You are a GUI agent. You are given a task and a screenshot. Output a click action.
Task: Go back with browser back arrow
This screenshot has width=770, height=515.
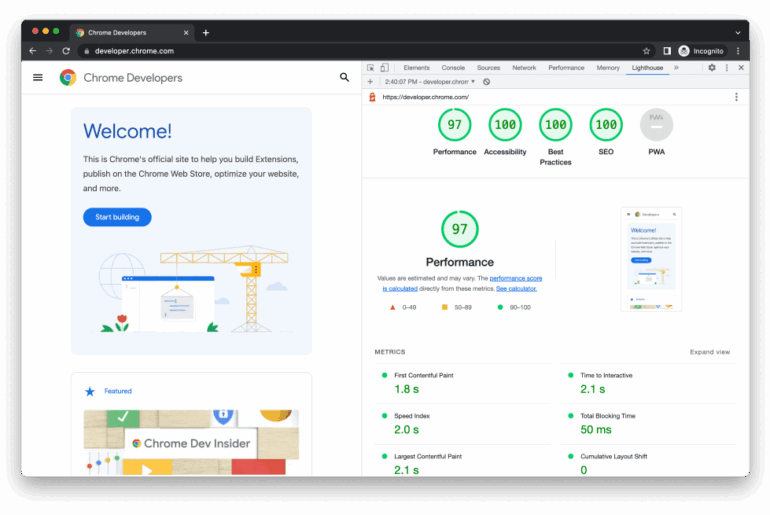point(32,51)
